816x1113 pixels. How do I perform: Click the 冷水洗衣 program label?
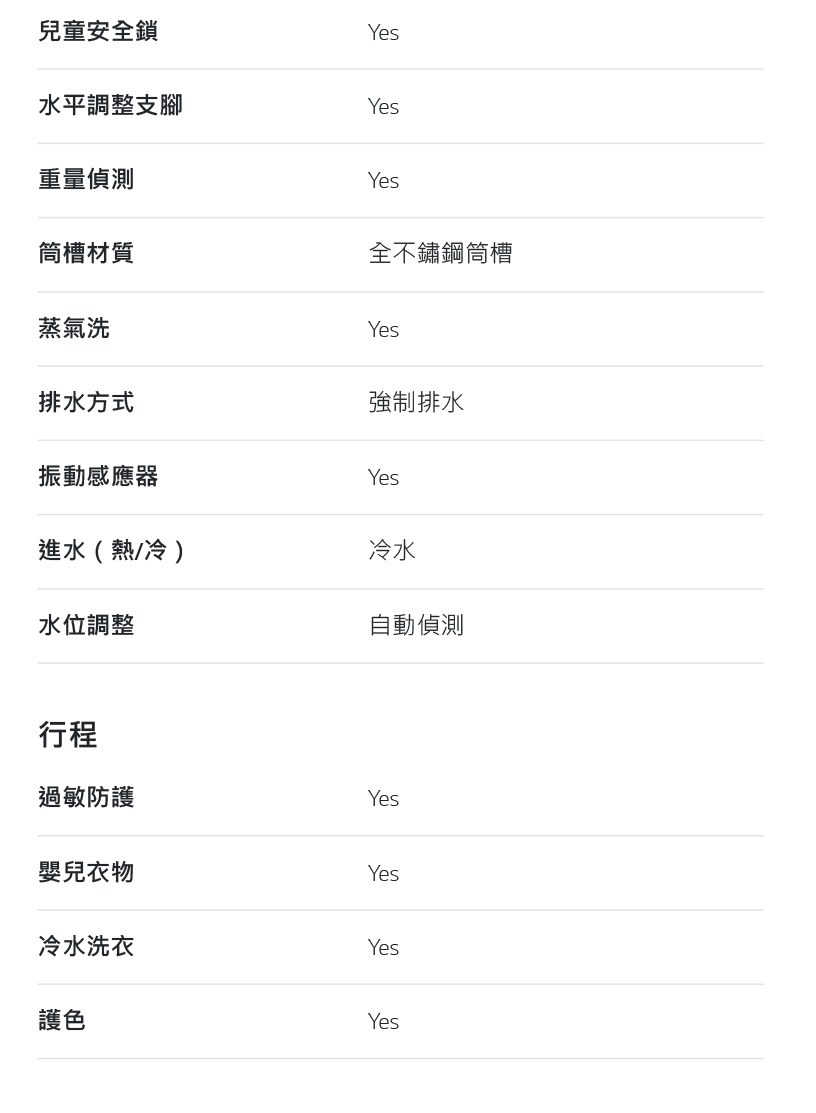86,946
